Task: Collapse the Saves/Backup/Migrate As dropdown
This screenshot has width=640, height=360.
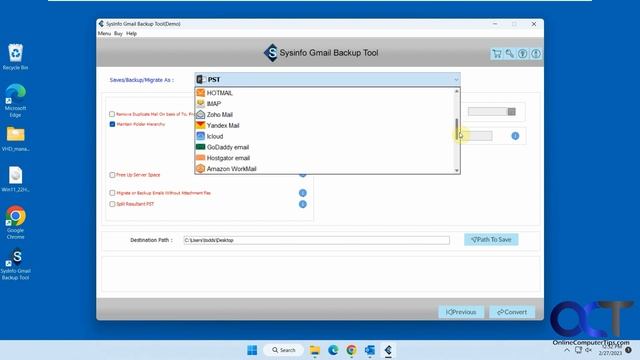Action: click(x=456, y=80)
